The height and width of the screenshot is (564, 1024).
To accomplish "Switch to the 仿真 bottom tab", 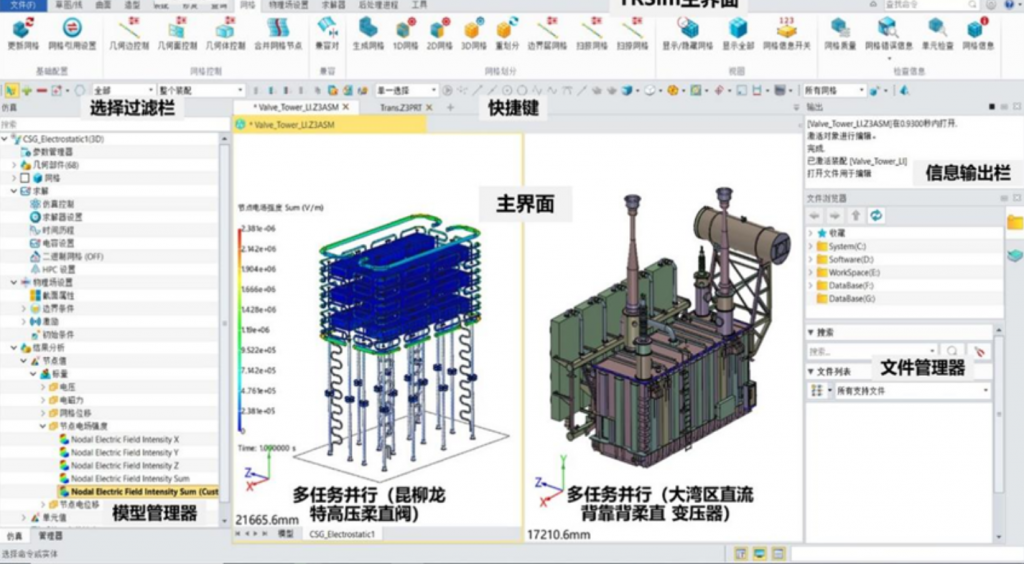I will coord(14,535).
